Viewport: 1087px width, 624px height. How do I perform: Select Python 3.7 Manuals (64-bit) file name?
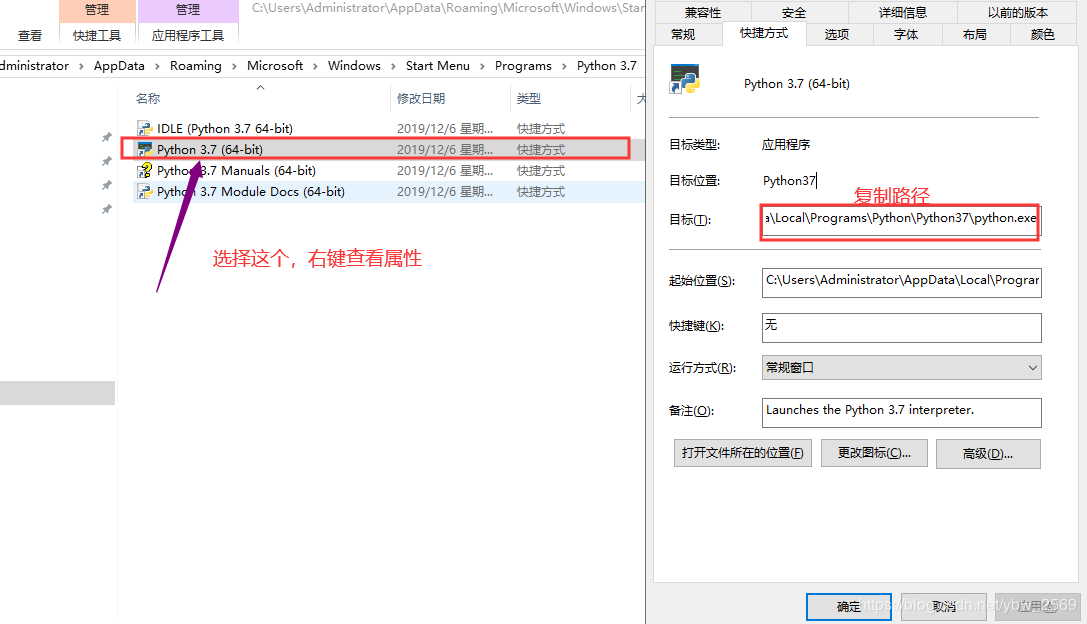[236, 171]
